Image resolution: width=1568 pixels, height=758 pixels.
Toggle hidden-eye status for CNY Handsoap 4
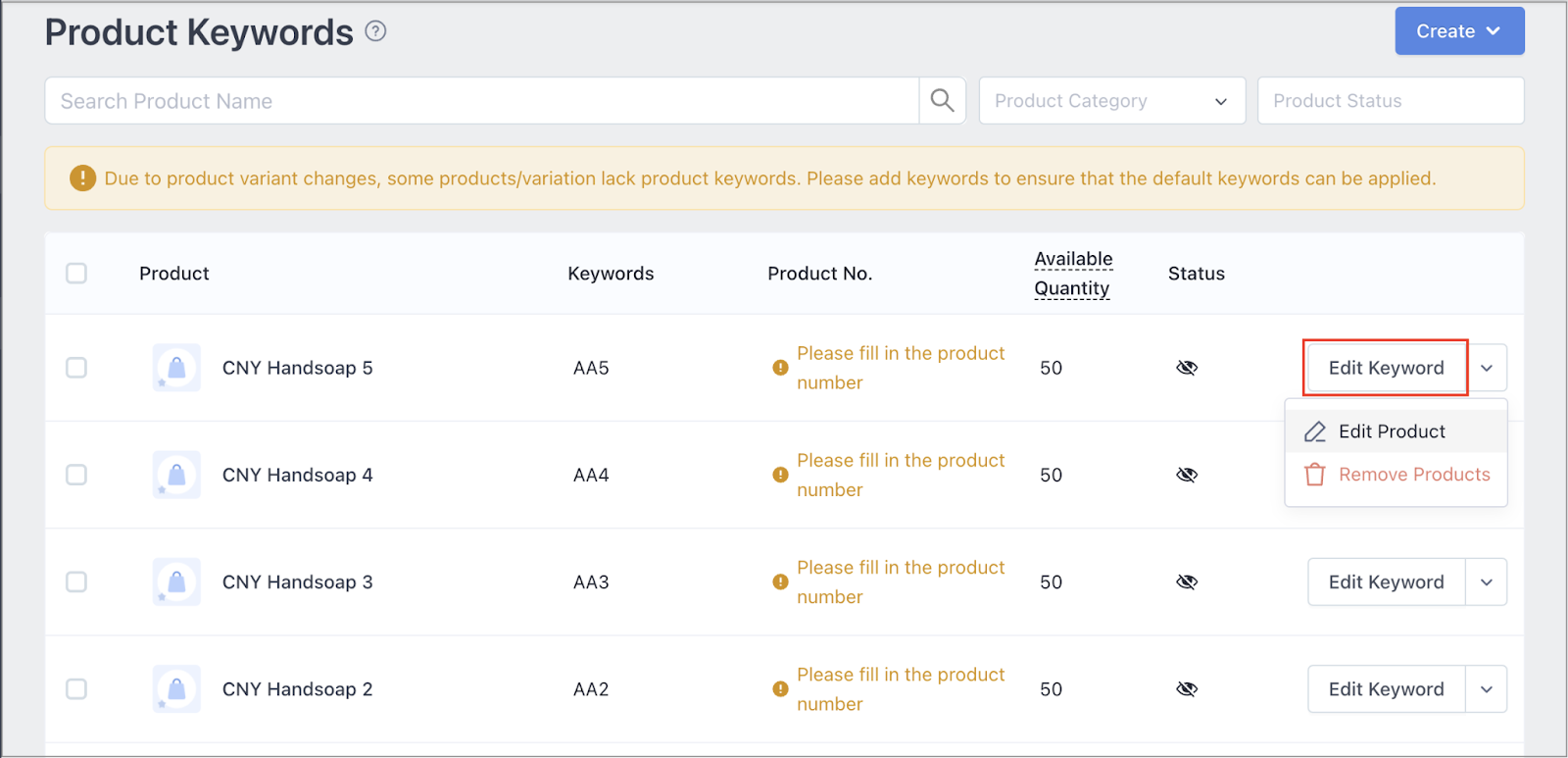click(x=1187, y=475)
